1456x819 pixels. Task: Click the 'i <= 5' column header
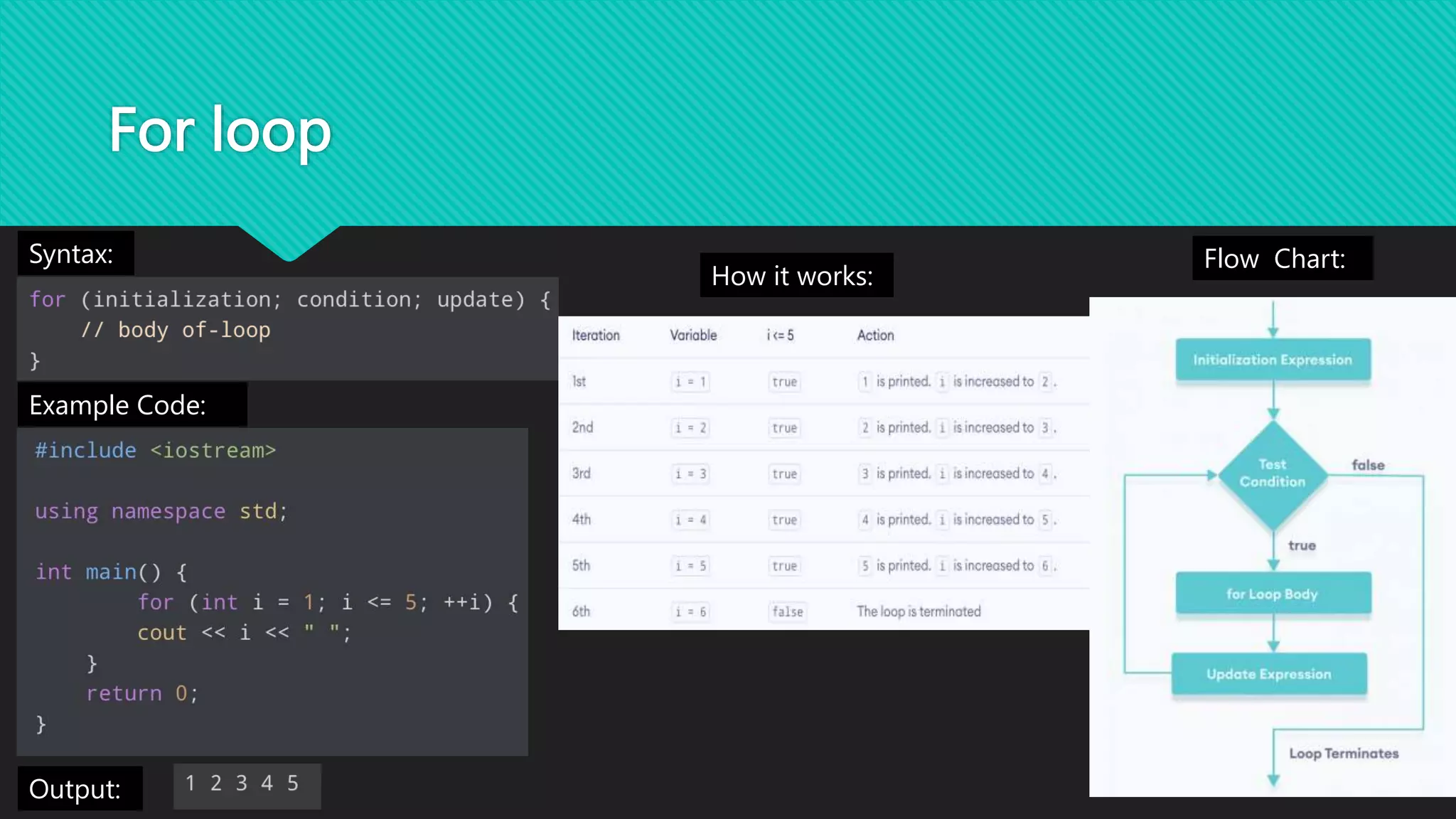(x=780, y=336)
